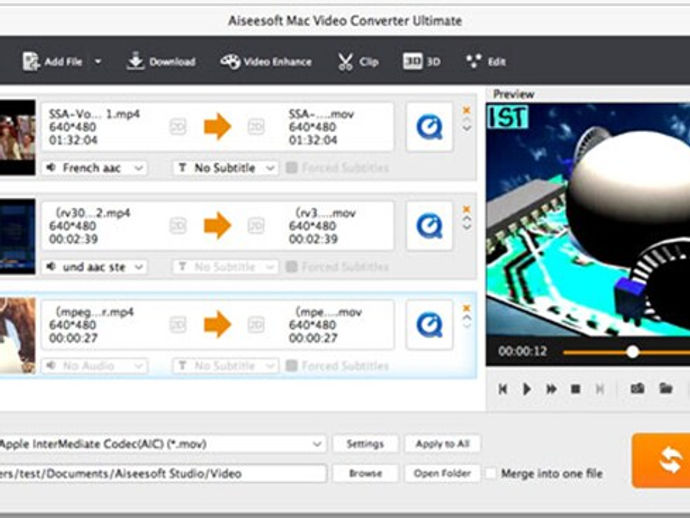Open the und aac ste audio dropdown
Screen dimensions: 690x518
(x=94, y=267)
